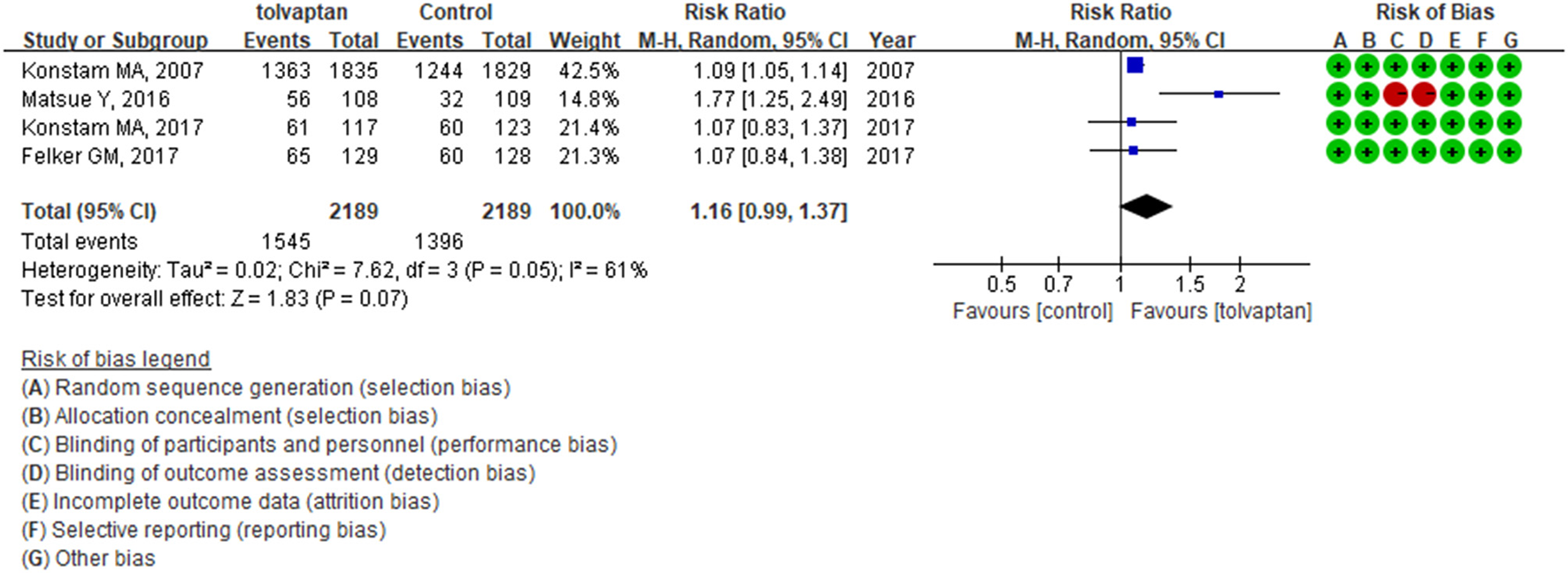
Task: Click the green column A circle for Konstam MA, 2007
Action: 1339,66
